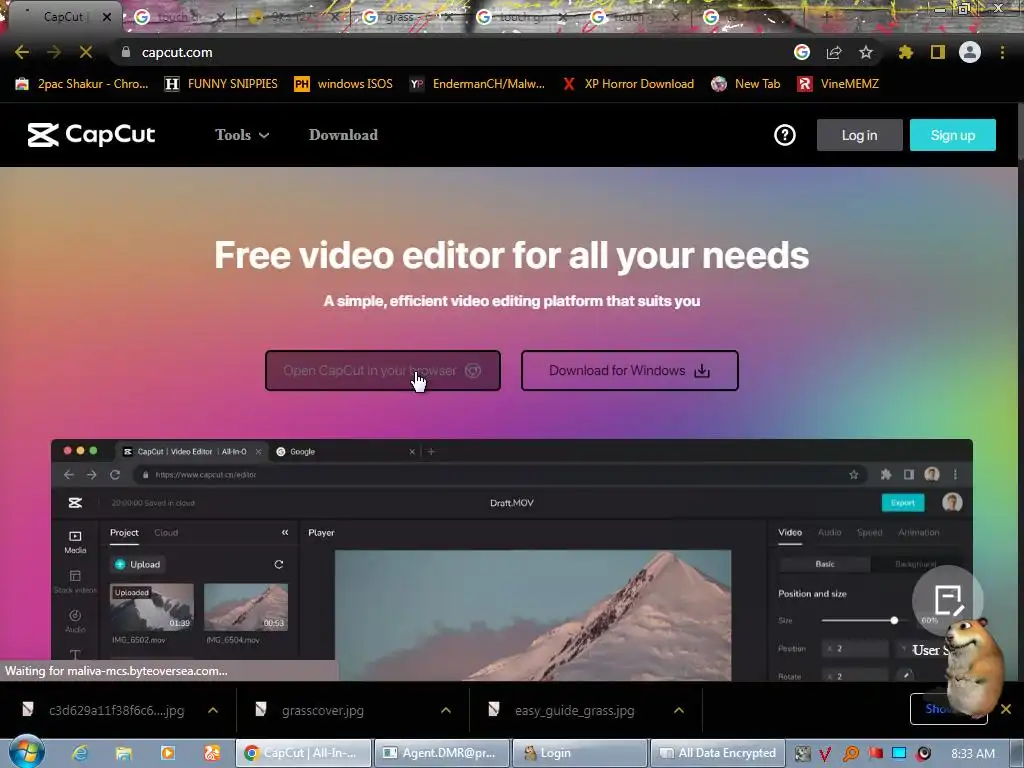Open the Chrome extensions puzzle icon
The height and width of the screenshot is (768, 1024).
pos(906,52)
